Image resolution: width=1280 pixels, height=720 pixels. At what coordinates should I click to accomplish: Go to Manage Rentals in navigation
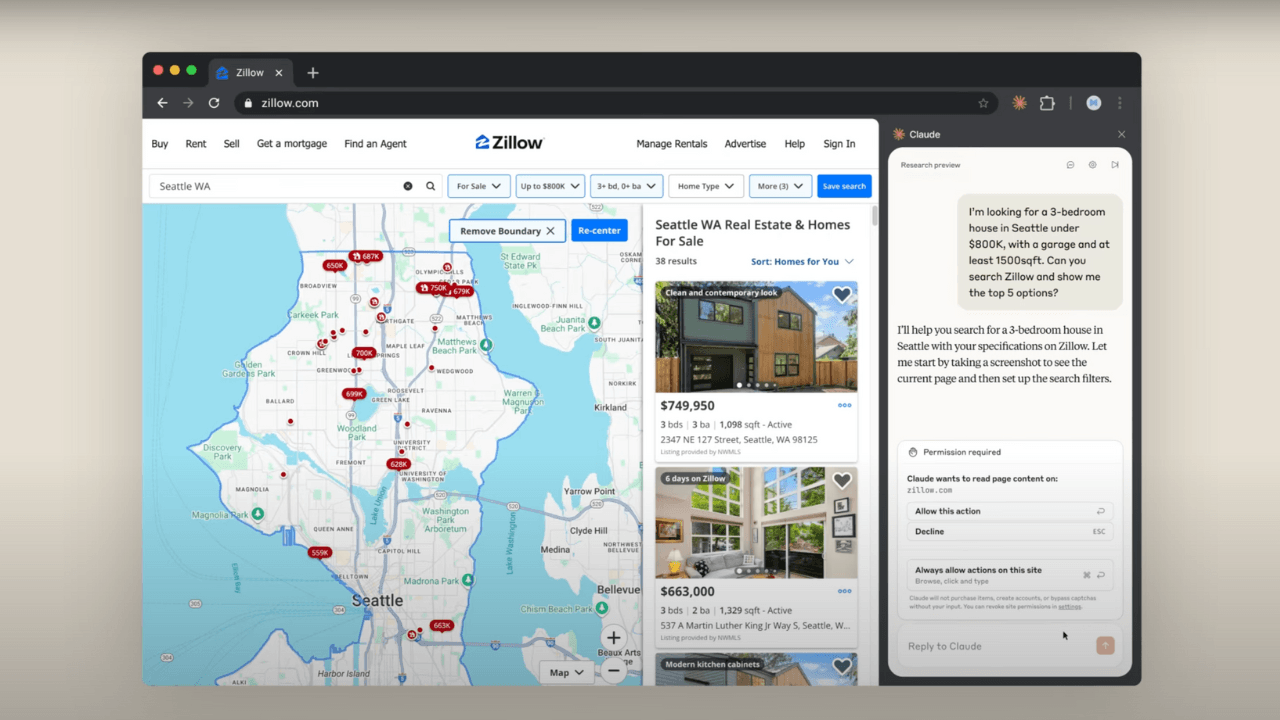pos(671,144)
